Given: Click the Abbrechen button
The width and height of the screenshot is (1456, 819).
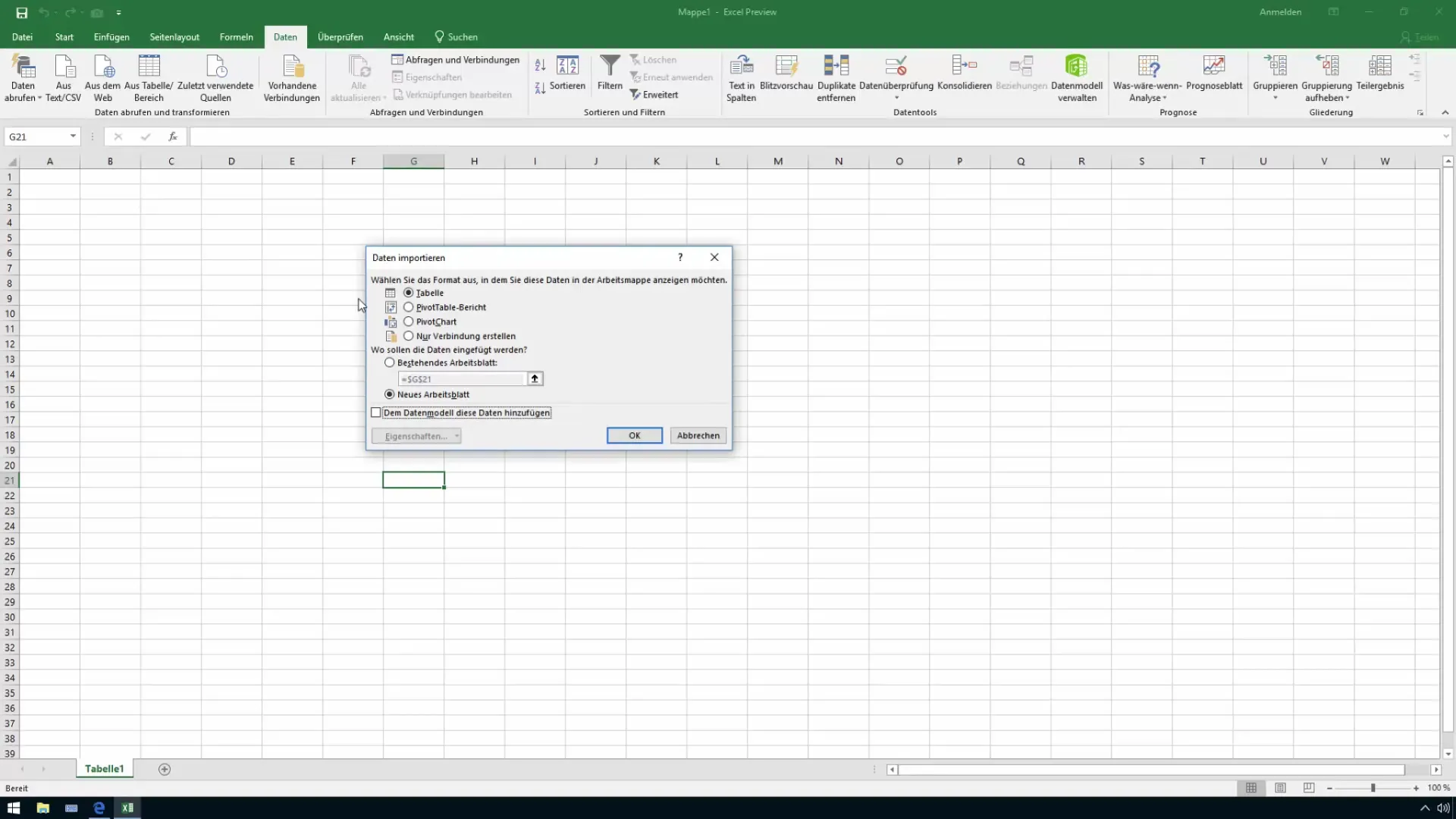Looking at the screenshot, I should pos(698,435).
